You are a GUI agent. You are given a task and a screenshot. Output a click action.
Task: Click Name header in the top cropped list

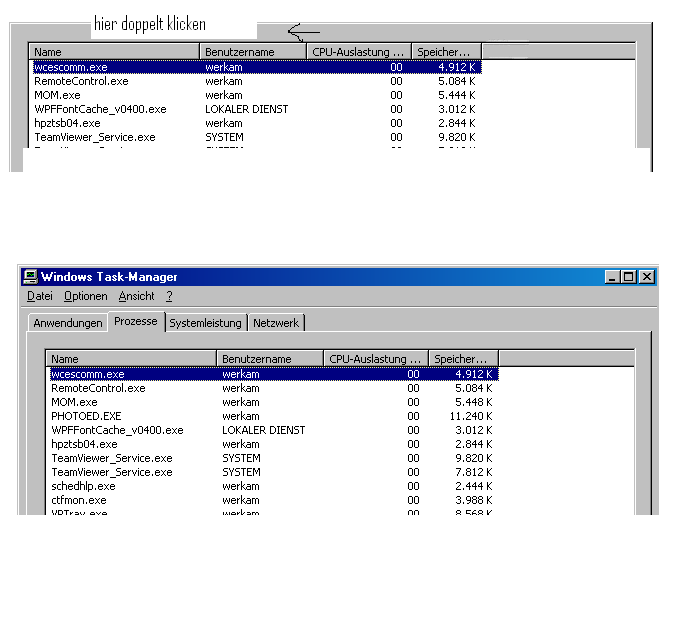(114, 52)
